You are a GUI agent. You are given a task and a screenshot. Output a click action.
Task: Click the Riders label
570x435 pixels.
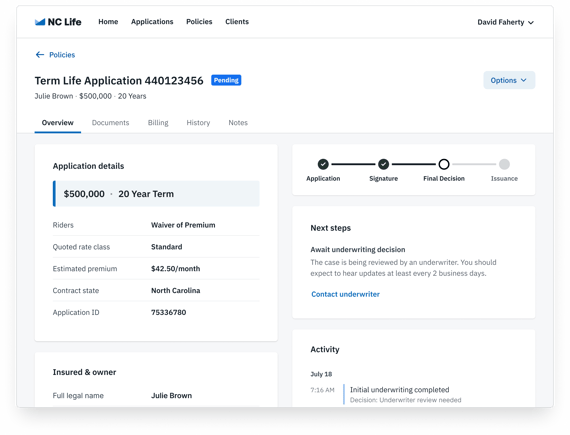pos(63,225)
